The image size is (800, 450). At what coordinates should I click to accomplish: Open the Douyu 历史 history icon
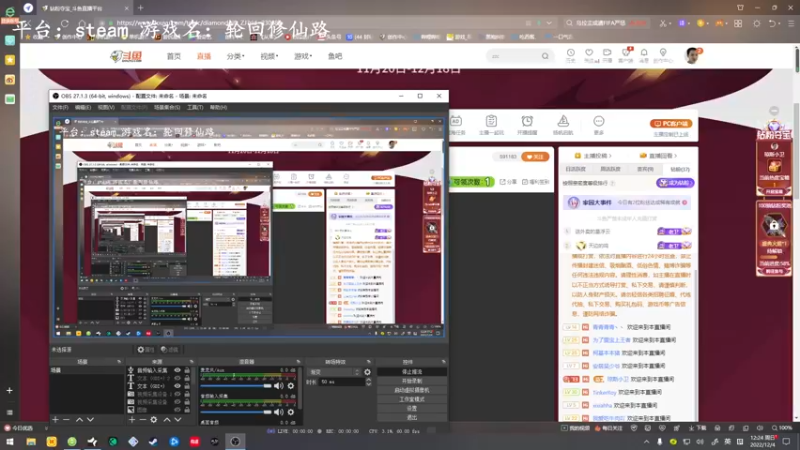[x=570, y=53]
